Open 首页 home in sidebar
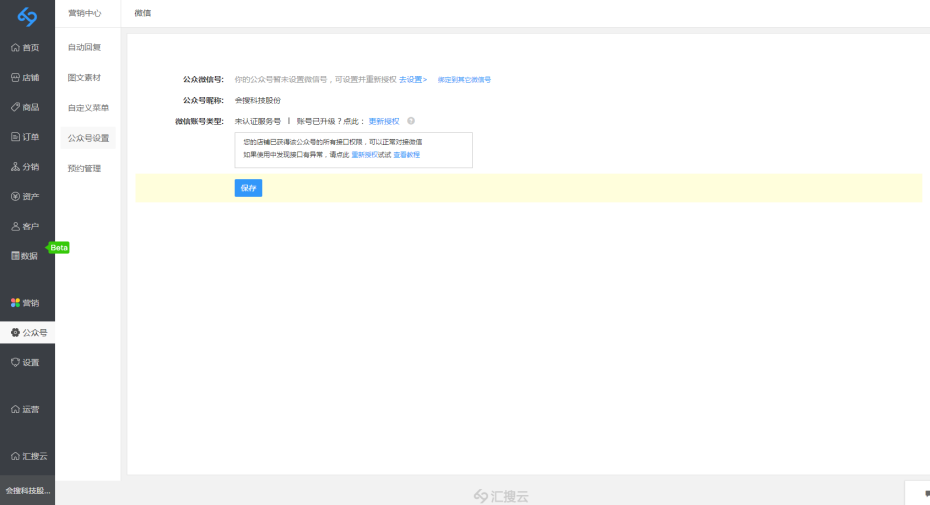This screenshot has width=930, height=505. [27, 47]
